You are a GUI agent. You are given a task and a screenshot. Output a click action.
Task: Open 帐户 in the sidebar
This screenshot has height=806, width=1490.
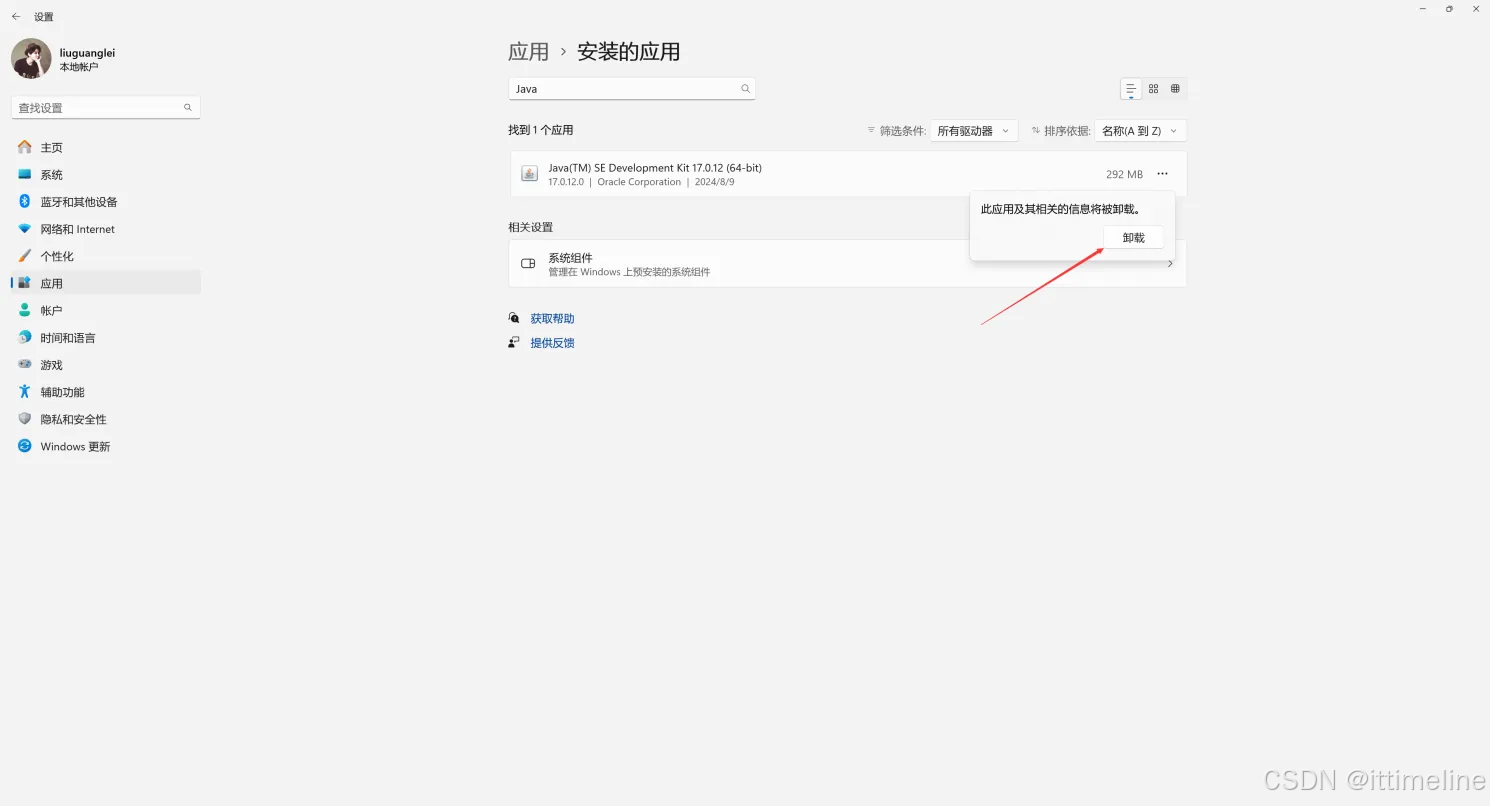(106, 311)
